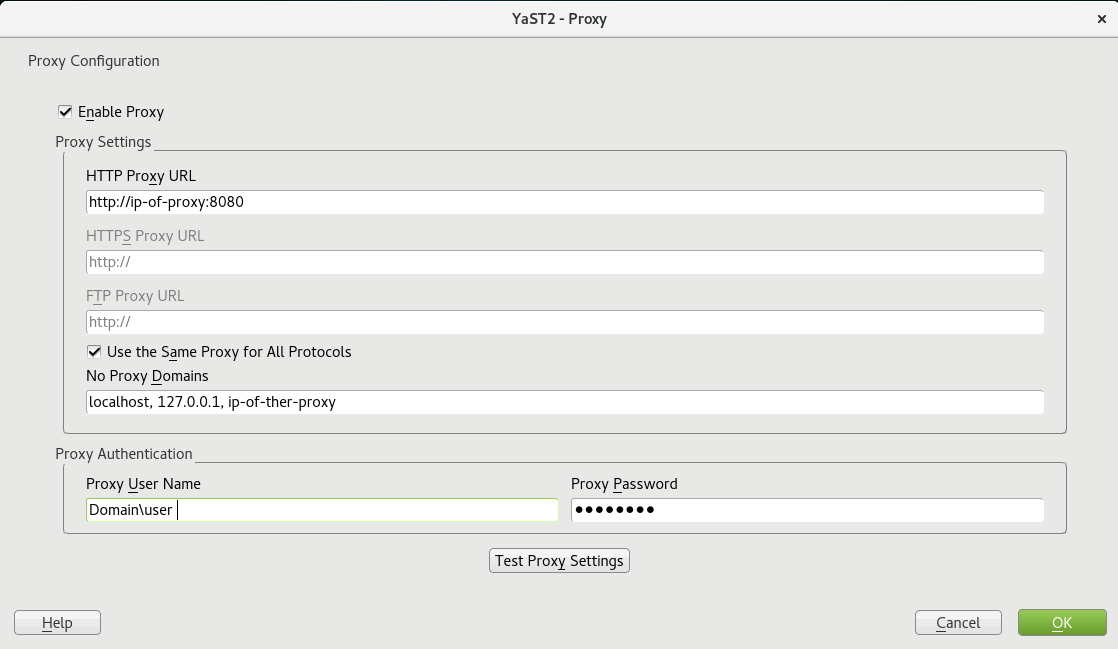Image resolution: width=1118 pixels, height=649 pixels.
Task: Confirm settings with the green OK button
Action: tap(1062, 623)
